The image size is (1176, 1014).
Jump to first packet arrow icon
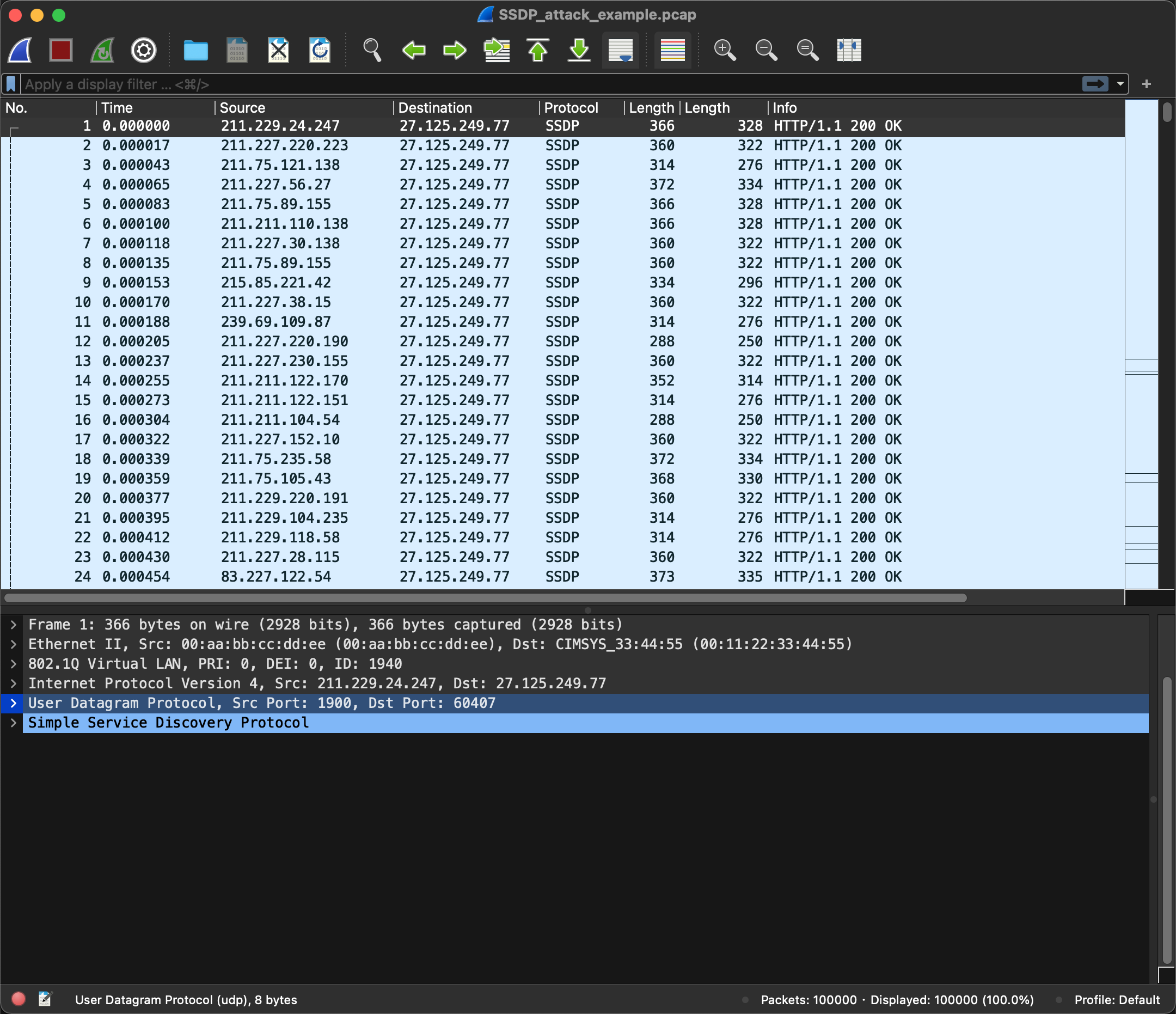tap(538, 50)
